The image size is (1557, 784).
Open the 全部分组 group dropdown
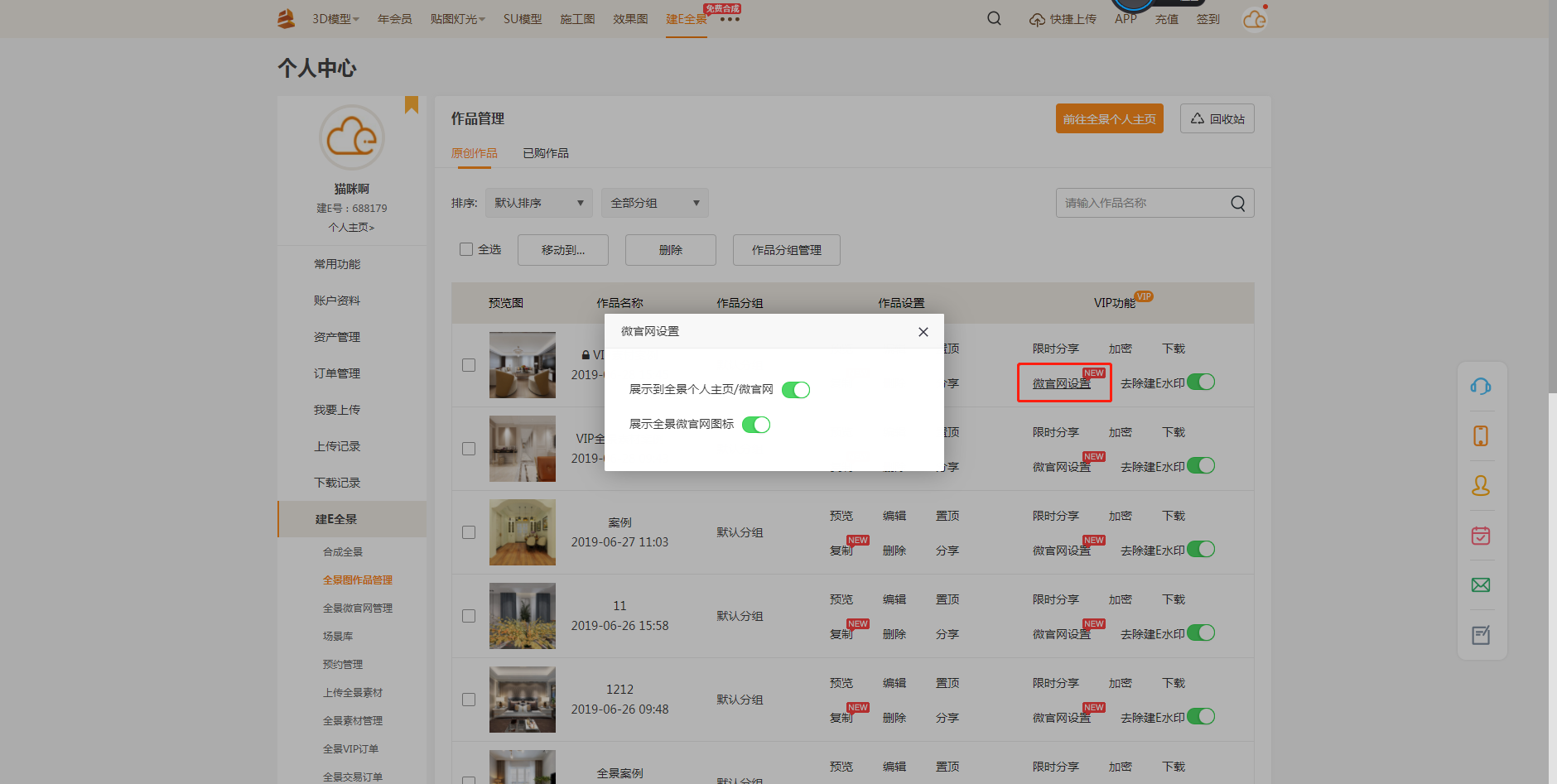[654, 203]
